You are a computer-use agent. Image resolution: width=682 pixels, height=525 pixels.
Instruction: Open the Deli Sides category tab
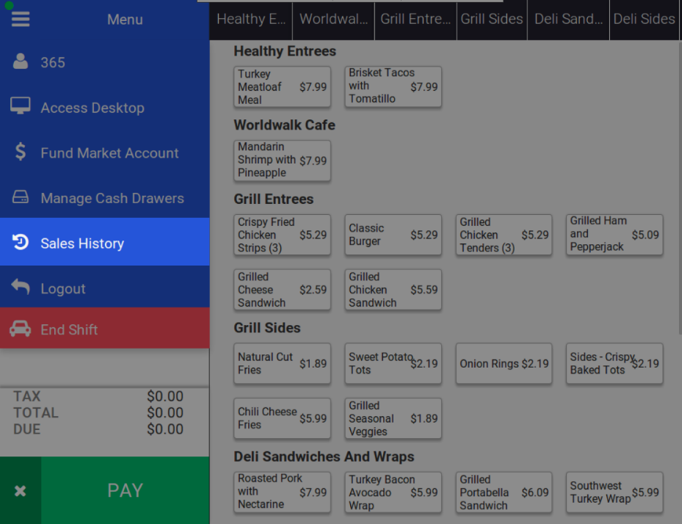pyautogui.click(x=643, y=19)
